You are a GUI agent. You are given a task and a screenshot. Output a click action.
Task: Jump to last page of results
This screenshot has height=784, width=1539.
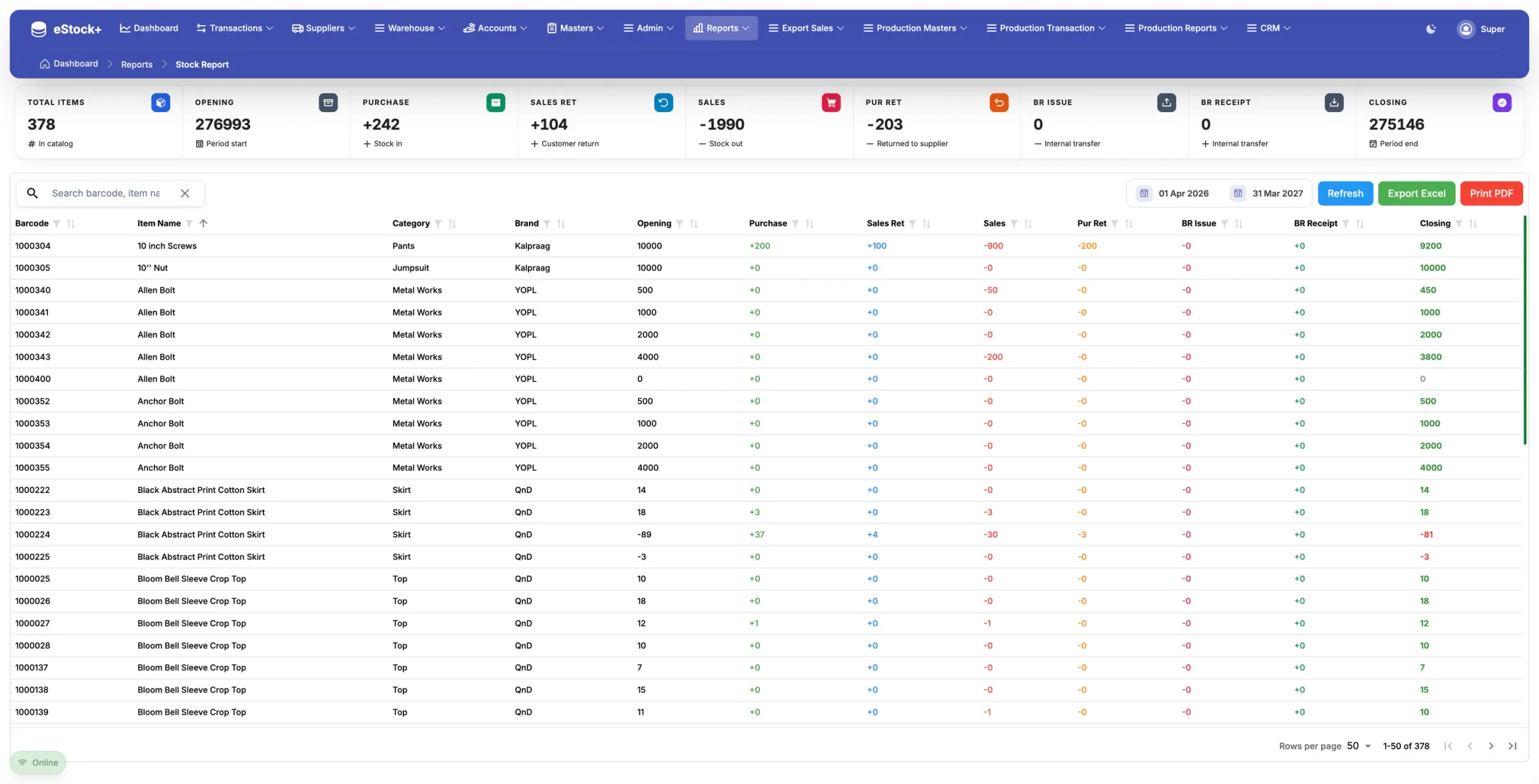click(1513, 746)
